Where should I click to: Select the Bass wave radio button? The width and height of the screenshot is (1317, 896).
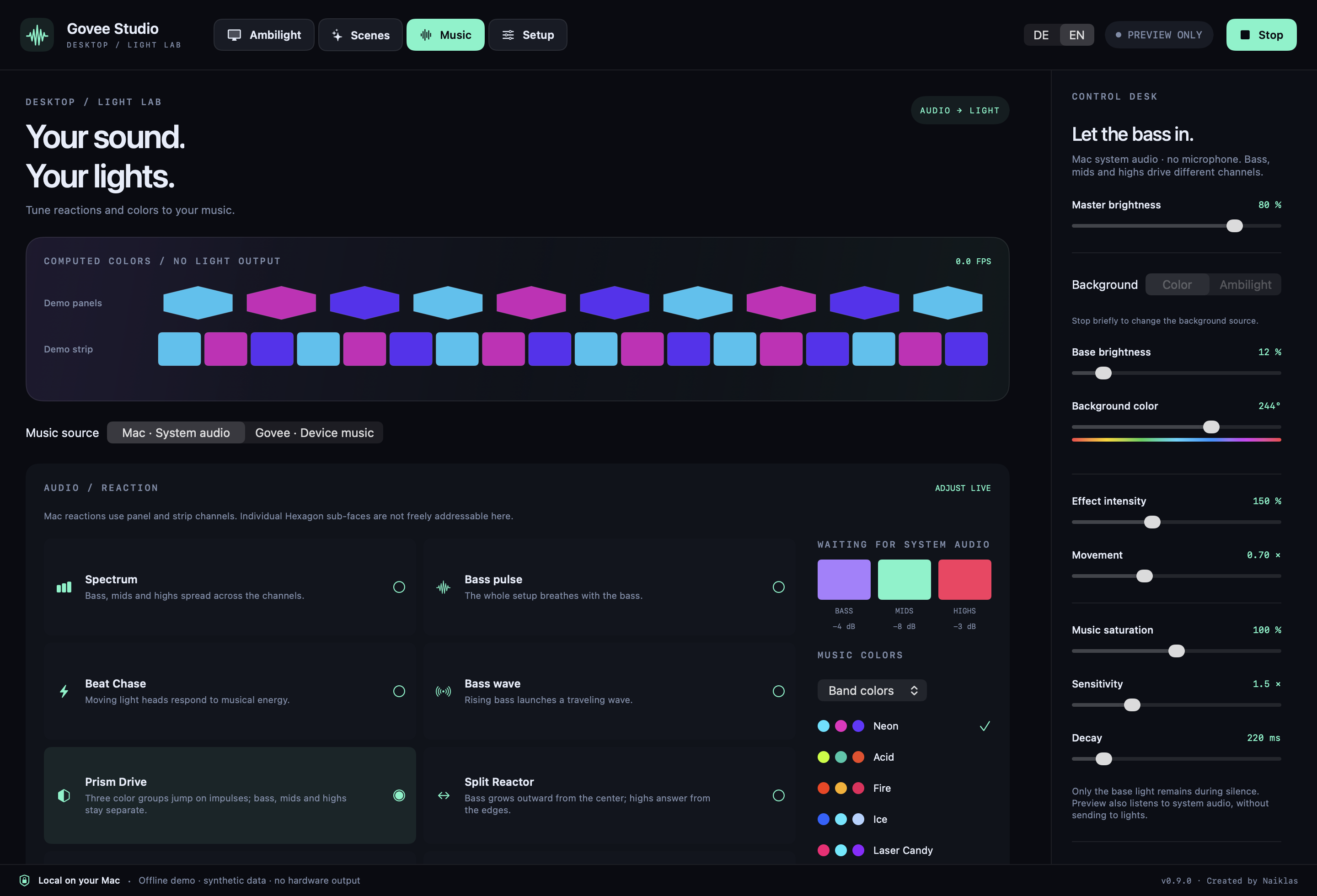coord(779,691)
